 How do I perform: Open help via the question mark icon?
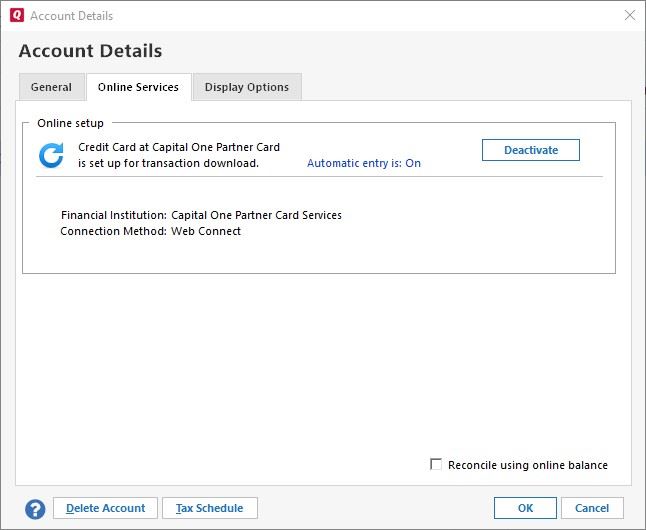tap(35, 509)
